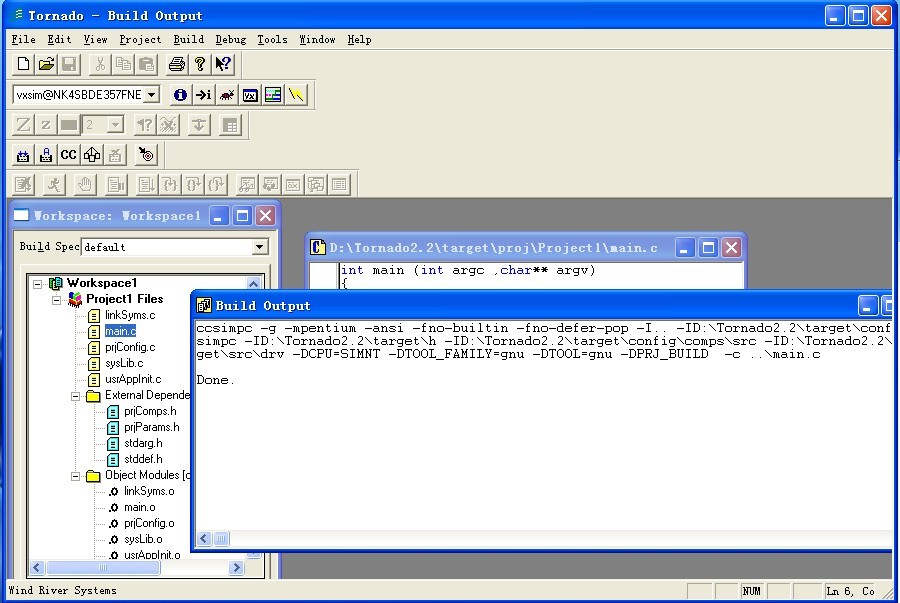
Task: Click the Print icon in toolbar
Action: (177, 64)
